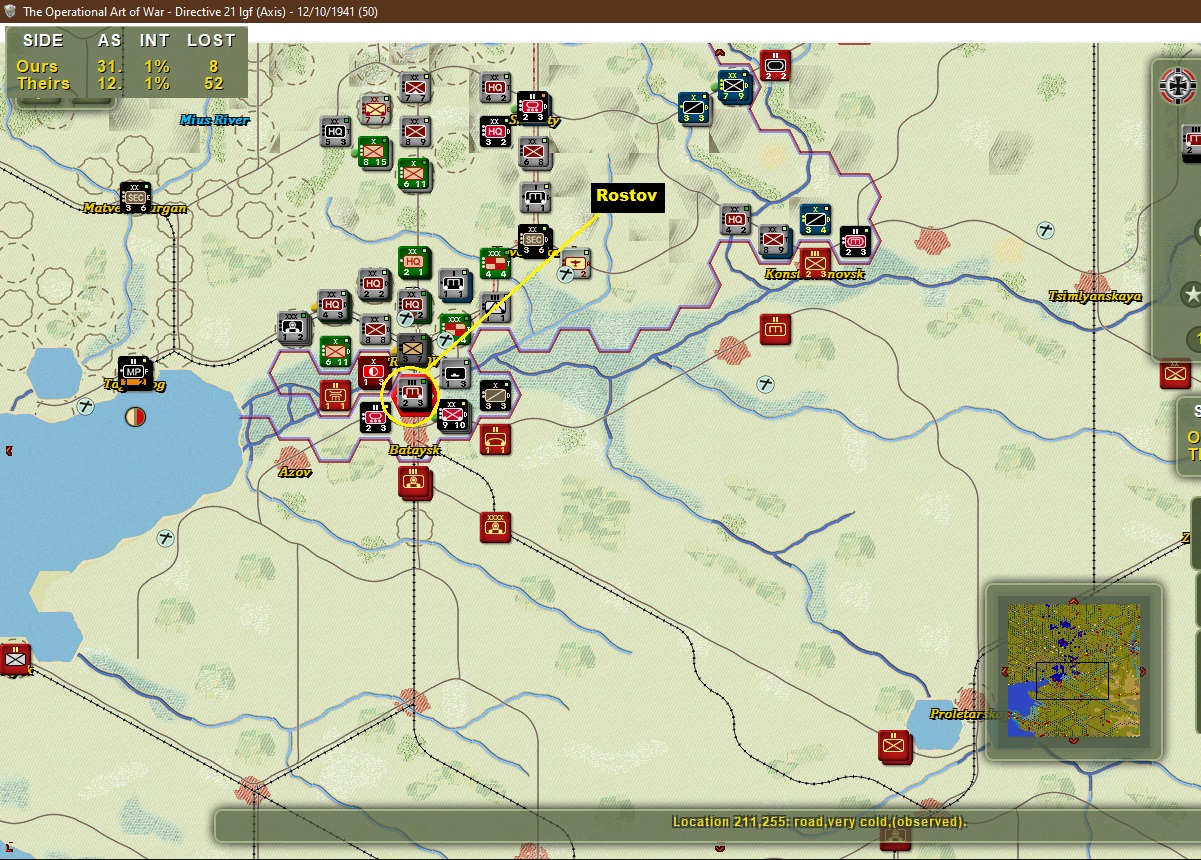
Task: Select the SEC 3-6 security unit near Rostov label
Action: [535, 240]
